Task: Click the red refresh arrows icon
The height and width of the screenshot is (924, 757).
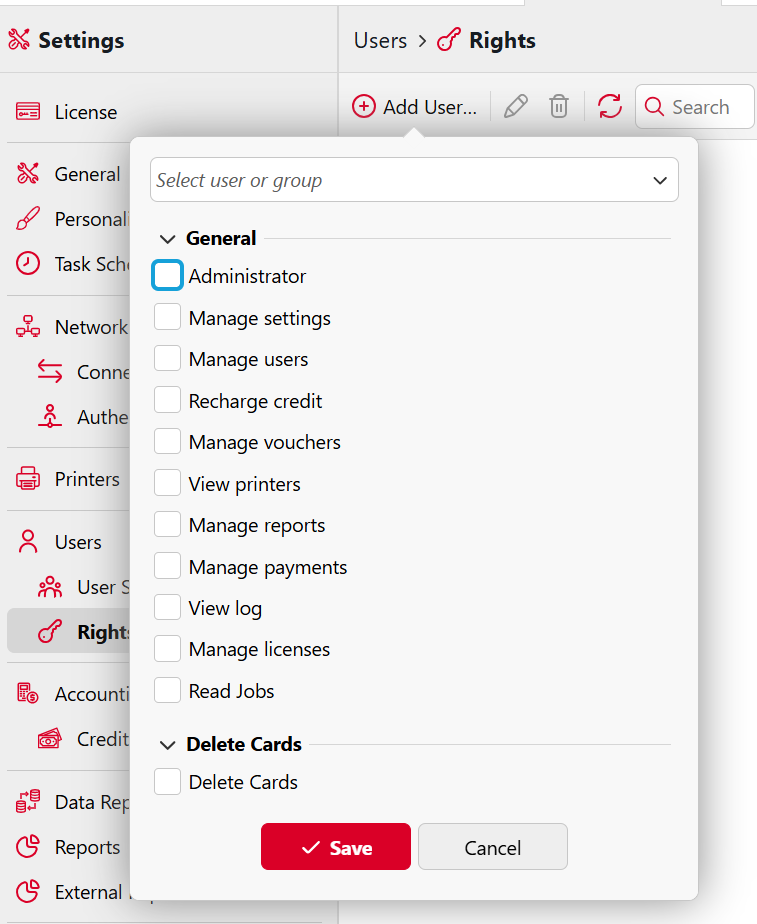Action: (x=609, y=107)
